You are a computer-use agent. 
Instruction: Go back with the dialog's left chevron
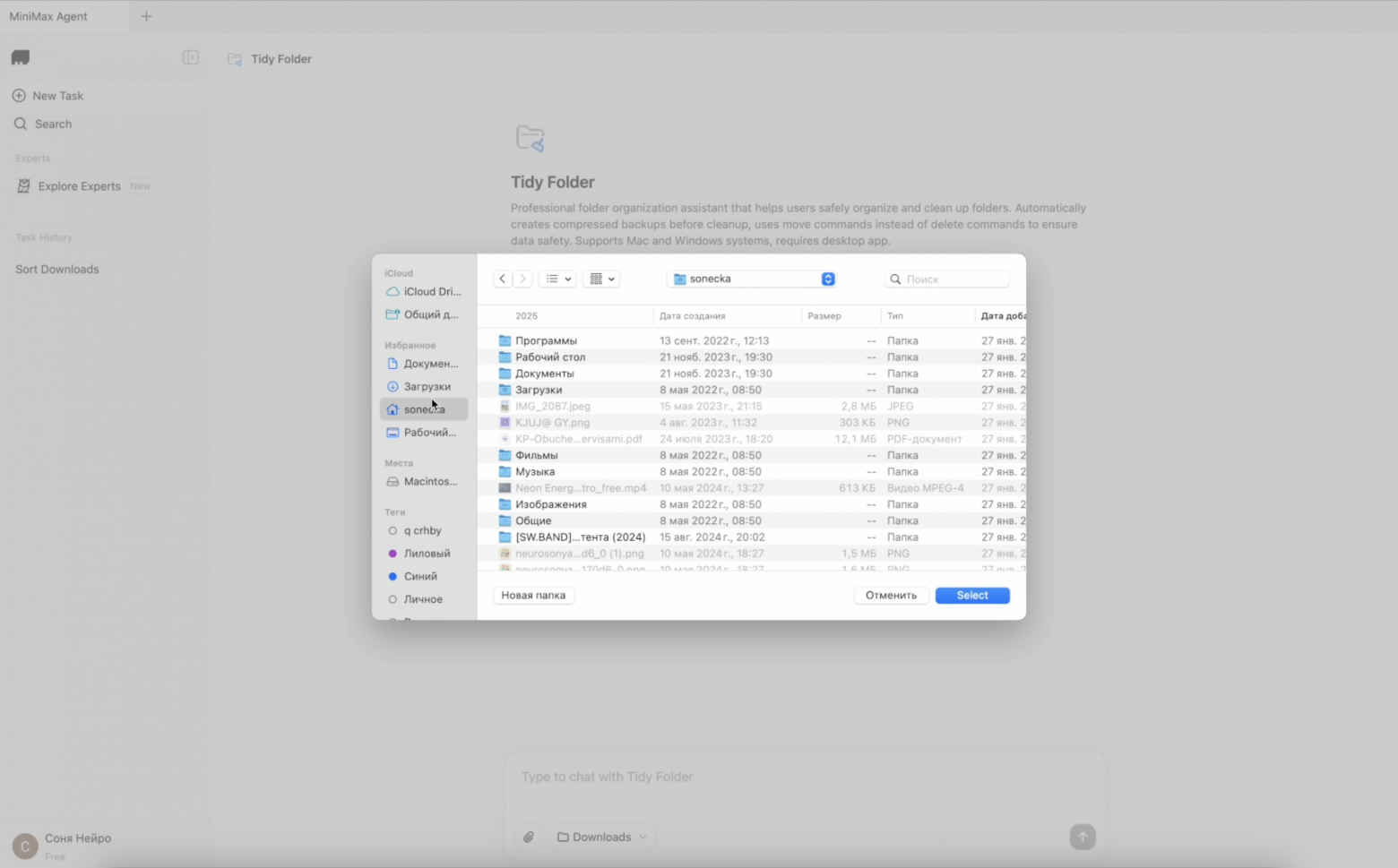[503, 279]
